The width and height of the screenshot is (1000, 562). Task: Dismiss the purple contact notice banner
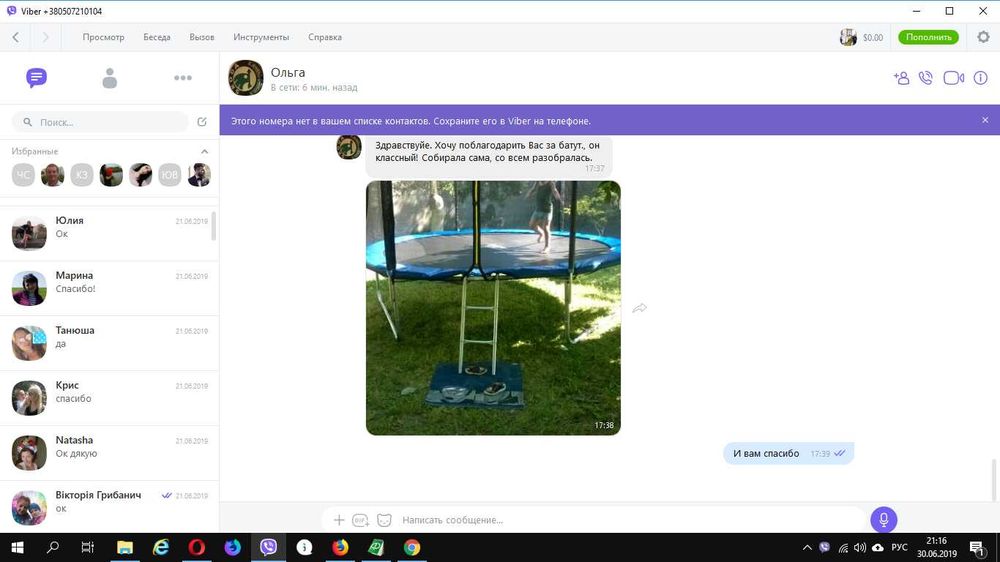(985, 120)
